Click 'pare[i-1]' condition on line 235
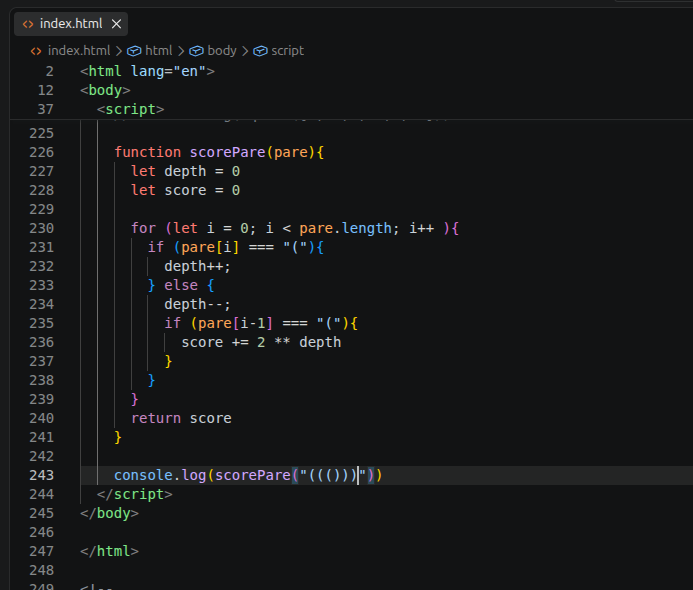This screenshot has height=590, width=693. click(x=236, y=324)
